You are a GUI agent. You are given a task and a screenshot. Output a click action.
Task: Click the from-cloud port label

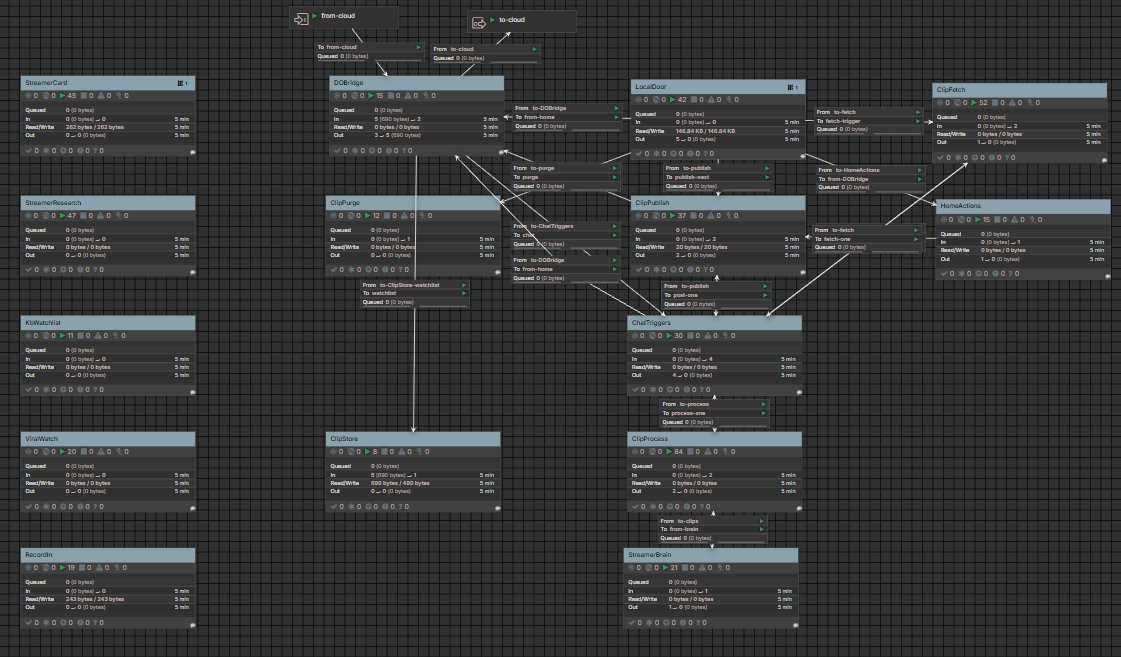click(x=338, y=16)
